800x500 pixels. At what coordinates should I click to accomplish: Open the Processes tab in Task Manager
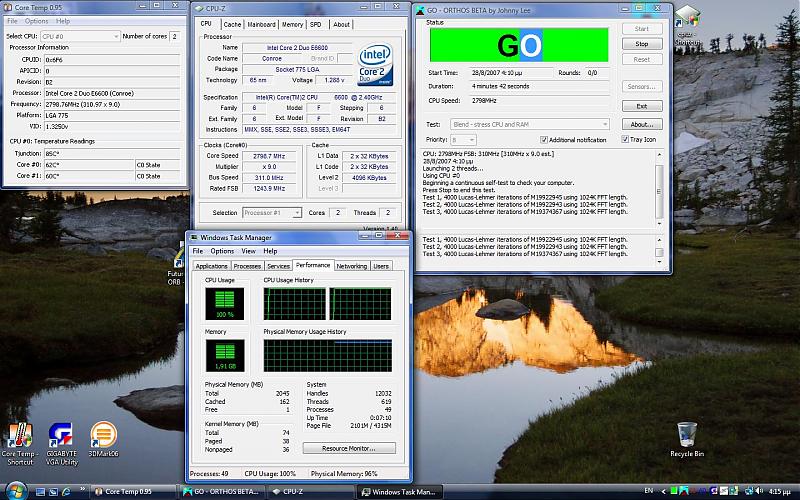[247, 266]
